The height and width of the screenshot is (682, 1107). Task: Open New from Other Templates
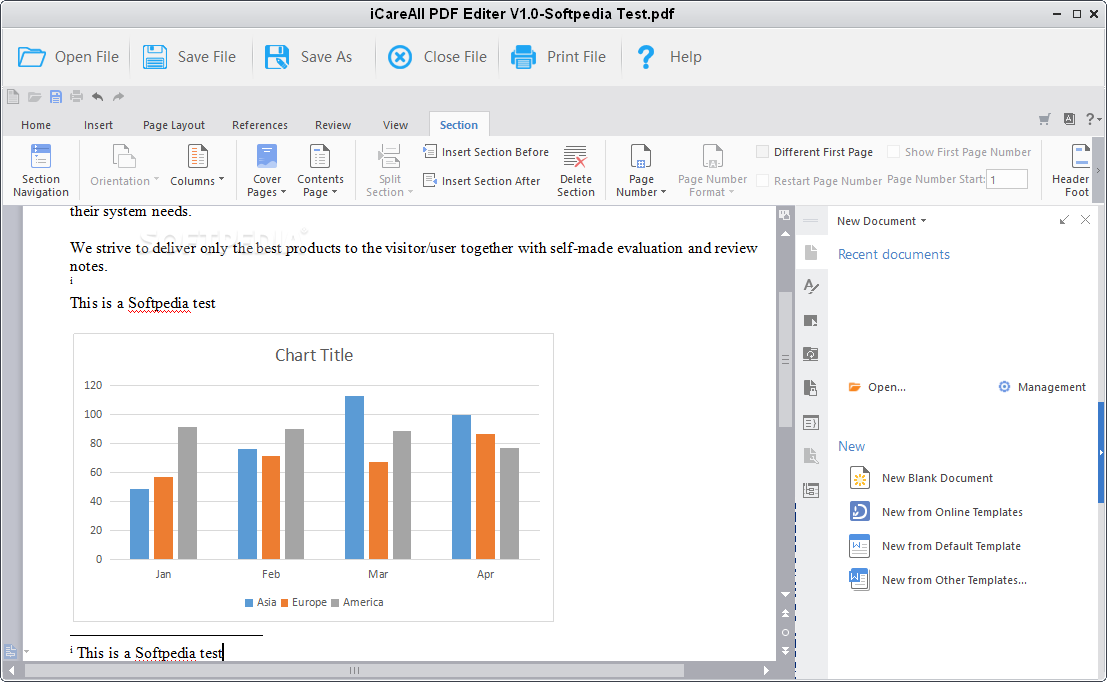point(938,580)
